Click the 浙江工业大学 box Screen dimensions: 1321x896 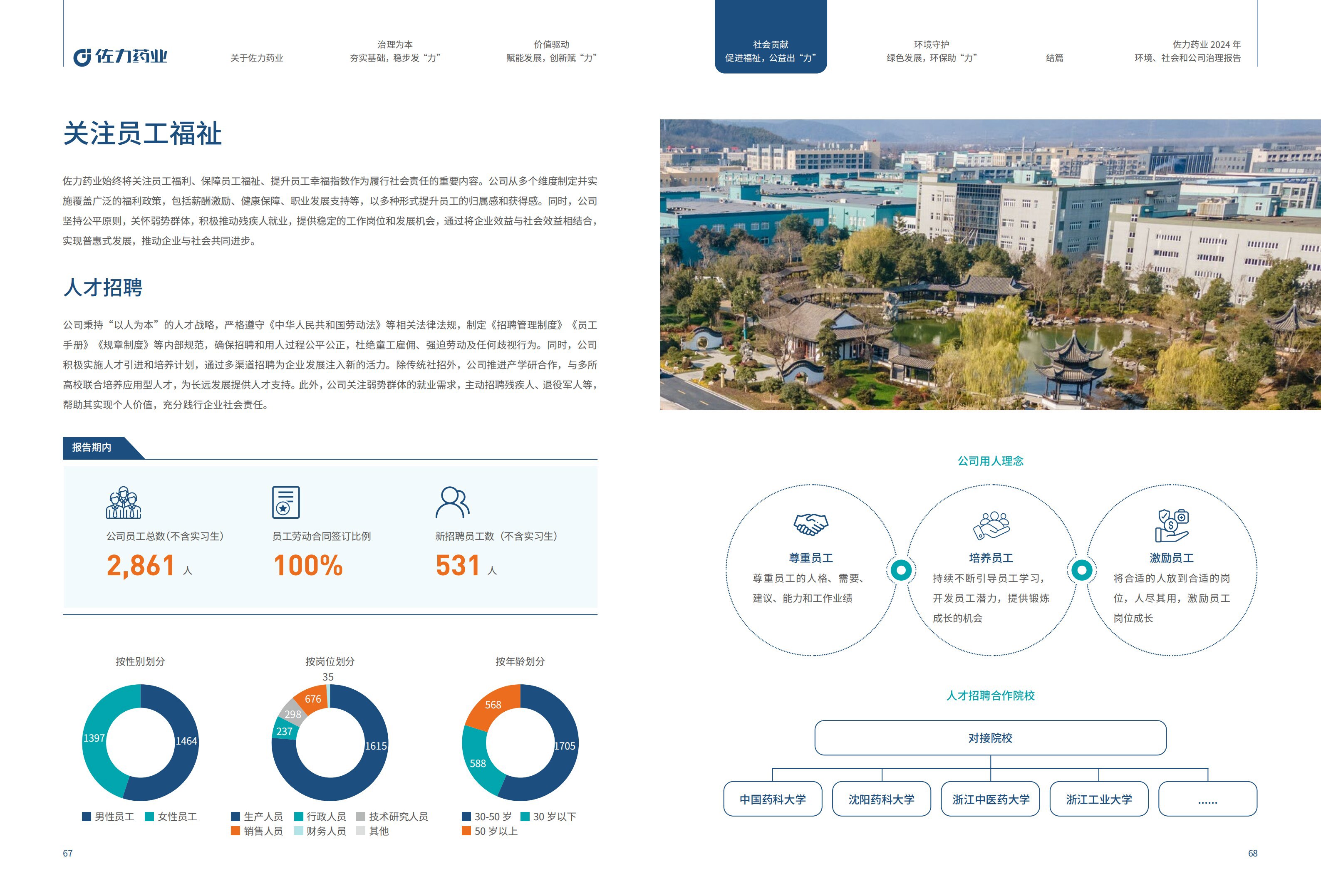1099,799
